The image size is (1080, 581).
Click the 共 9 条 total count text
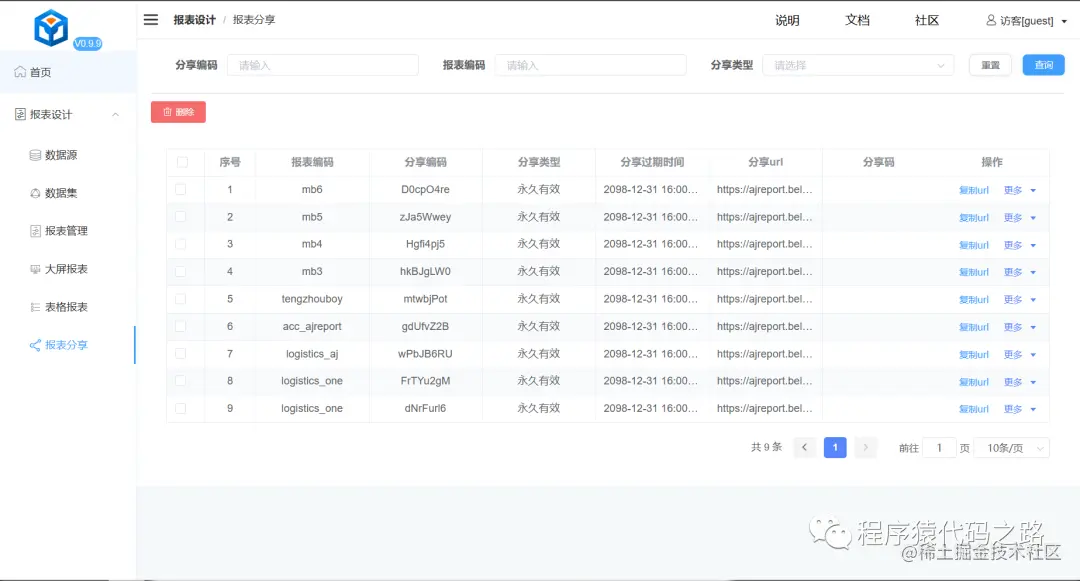click(x=766, y=447)
